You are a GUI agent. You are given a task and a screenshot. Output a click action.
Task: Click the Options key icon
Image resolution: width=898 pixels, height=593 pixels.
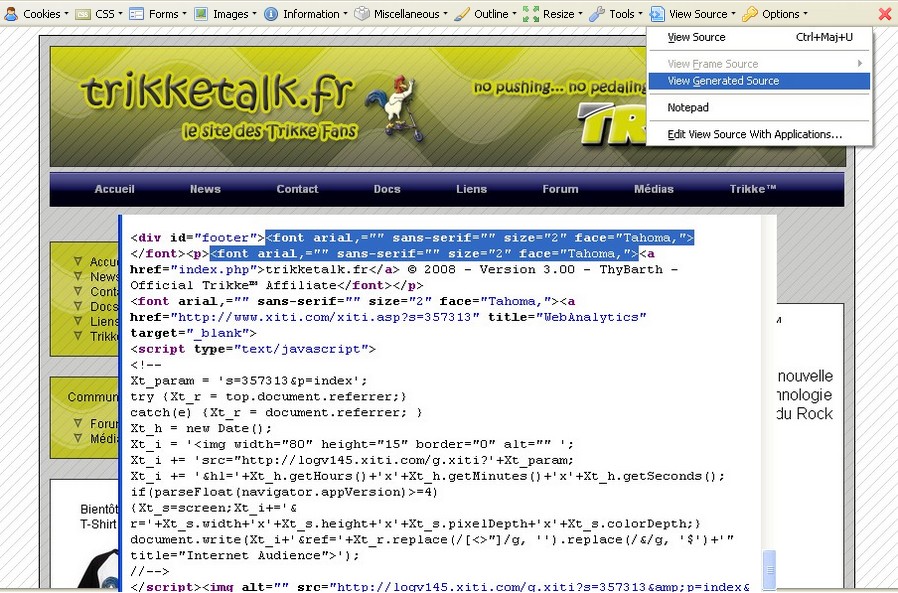pos(750,14)
